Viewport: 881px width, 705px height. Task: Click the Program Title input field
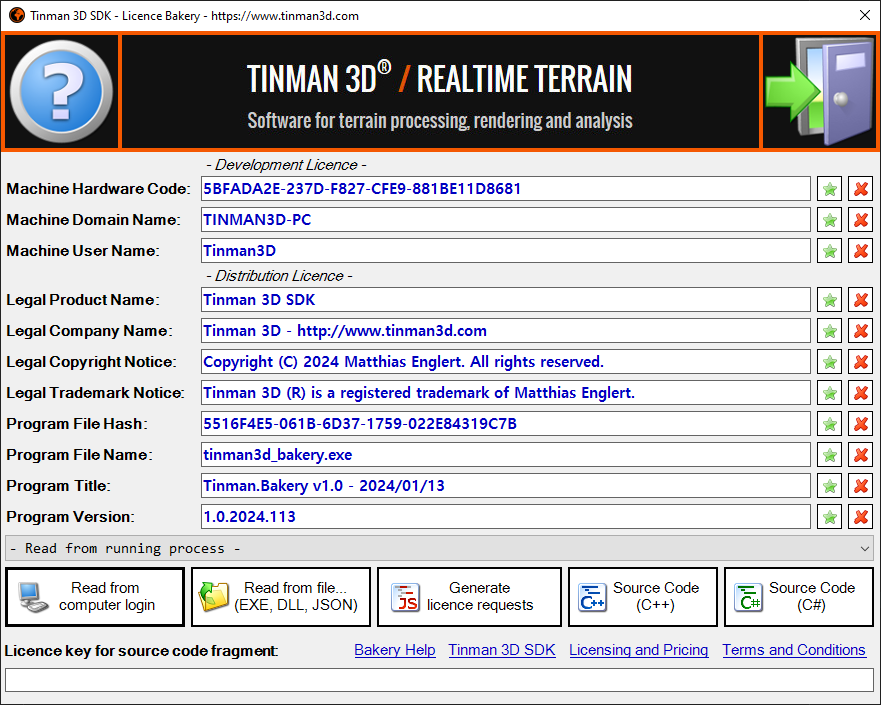pos(506,485)
